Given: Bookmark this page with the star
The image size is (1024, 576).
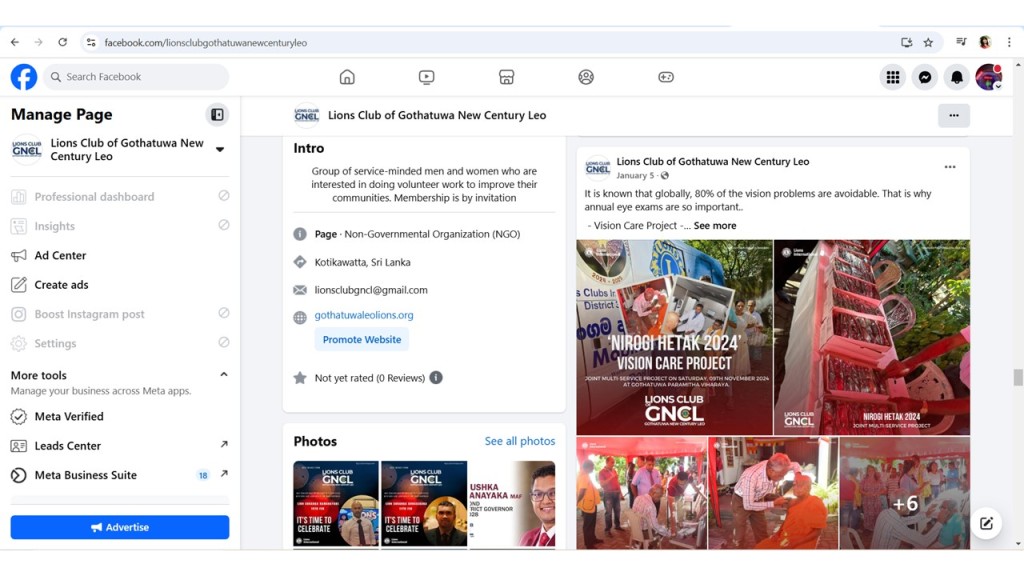Looking at the screenshot, I should 928,42.
